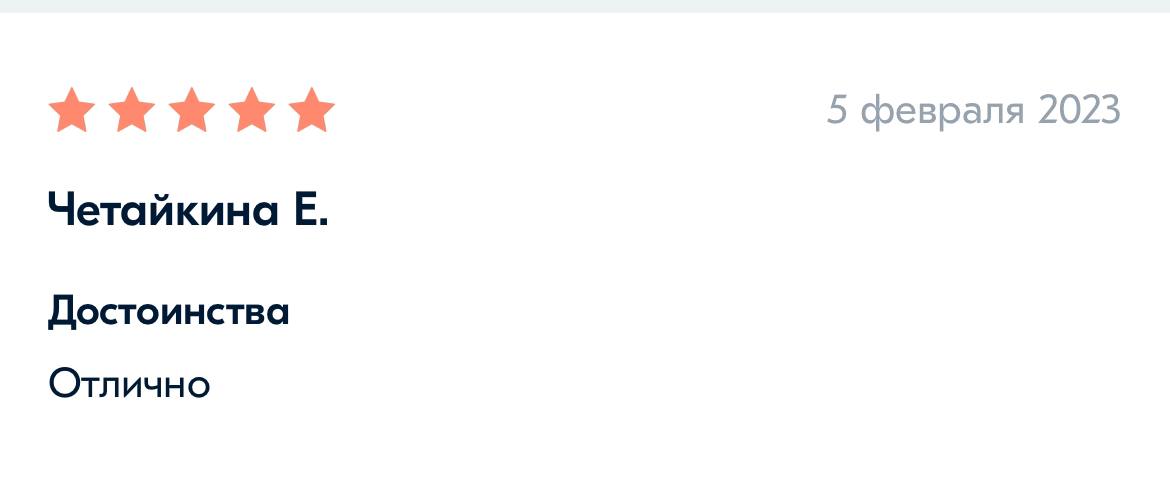The width and height of the screenshot is (1170, 477).
Task: Click the day number 5 in the date
Action: [838, 110]
